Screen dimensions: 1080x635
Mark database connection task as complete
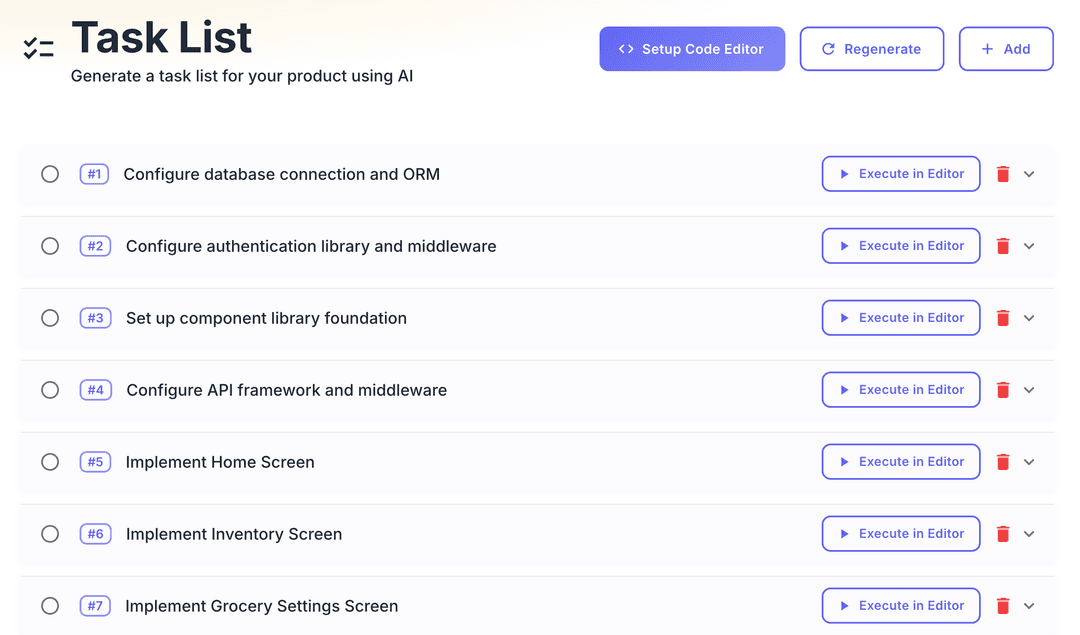pyautogui.click(x=50, y=174)
